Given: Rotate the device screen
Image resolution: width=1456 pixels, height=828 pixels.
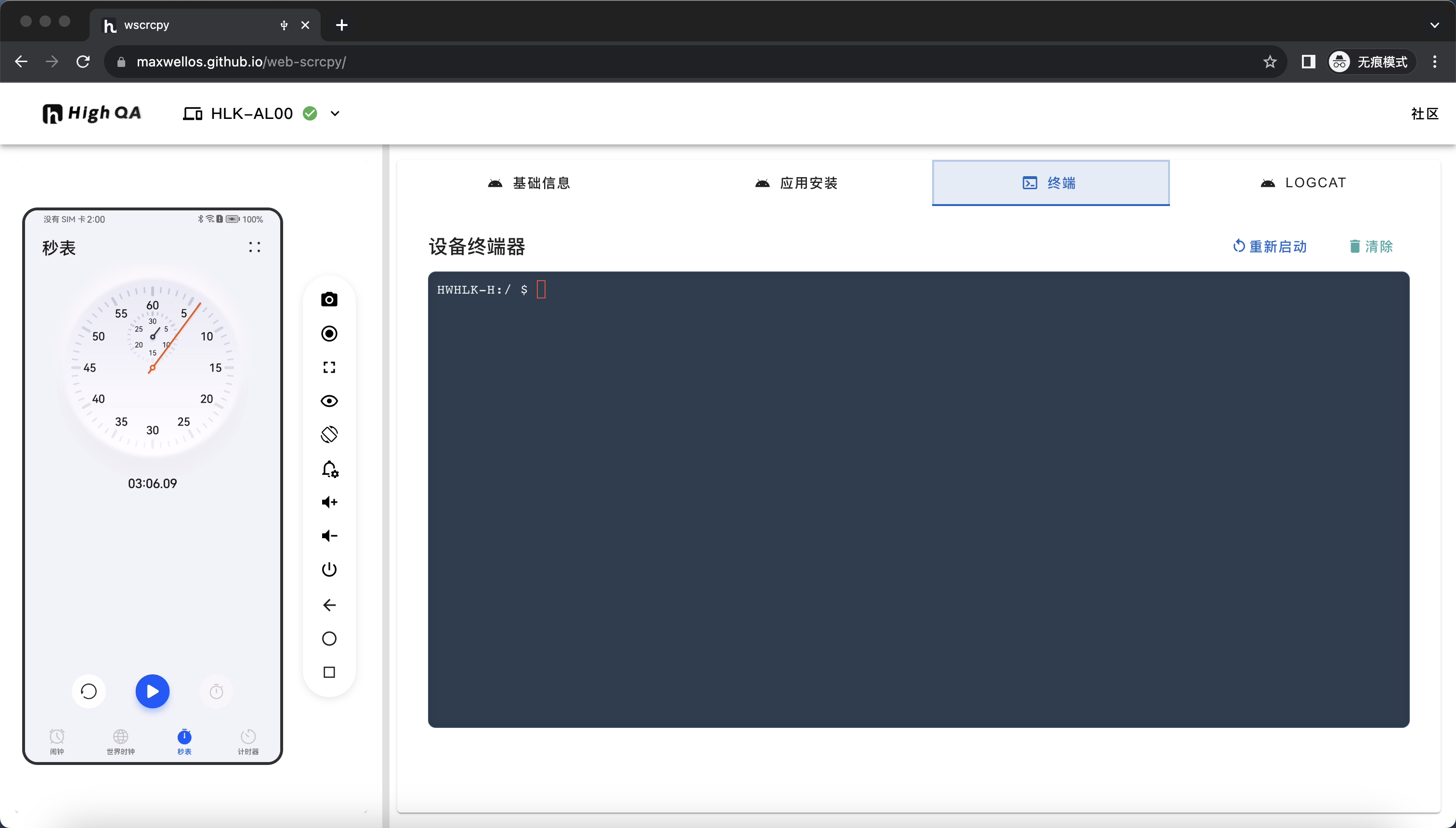Looking at the screenshot, I should [x=330, y=434].
